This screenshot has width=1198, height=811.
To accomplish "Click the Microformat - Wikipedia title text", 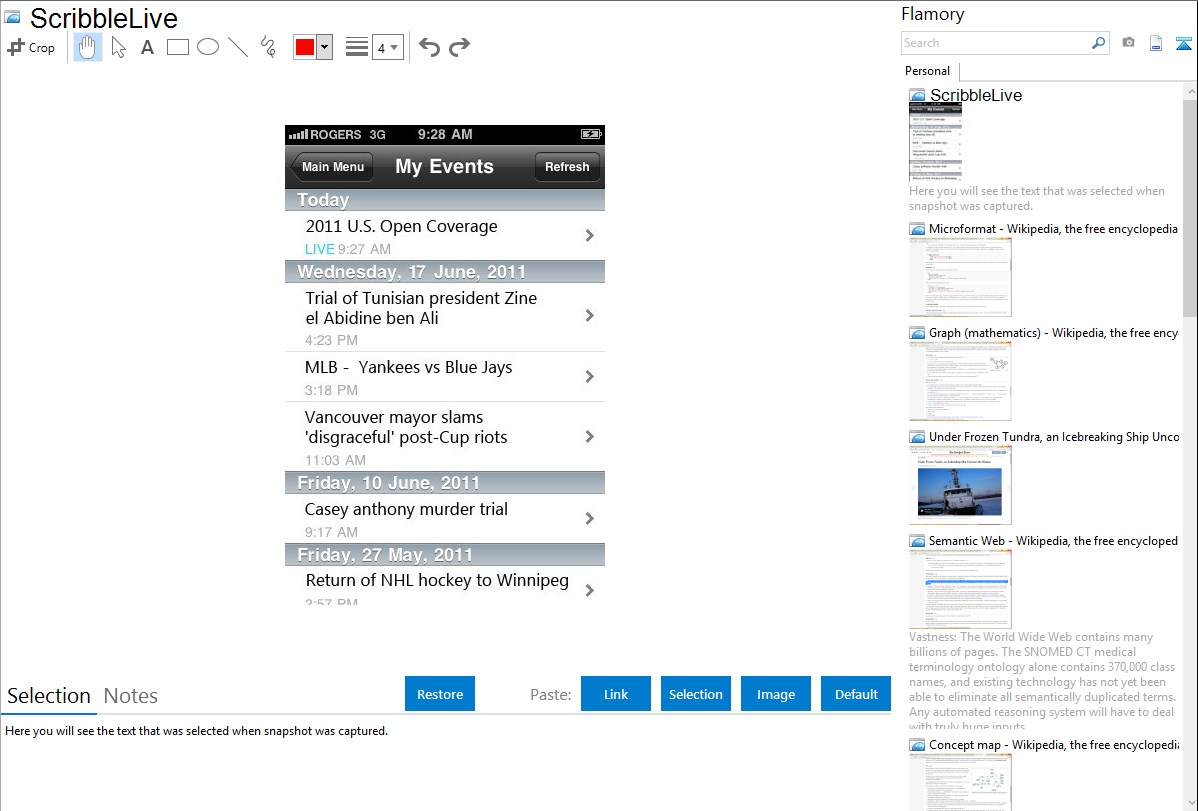I will 1053,229.
